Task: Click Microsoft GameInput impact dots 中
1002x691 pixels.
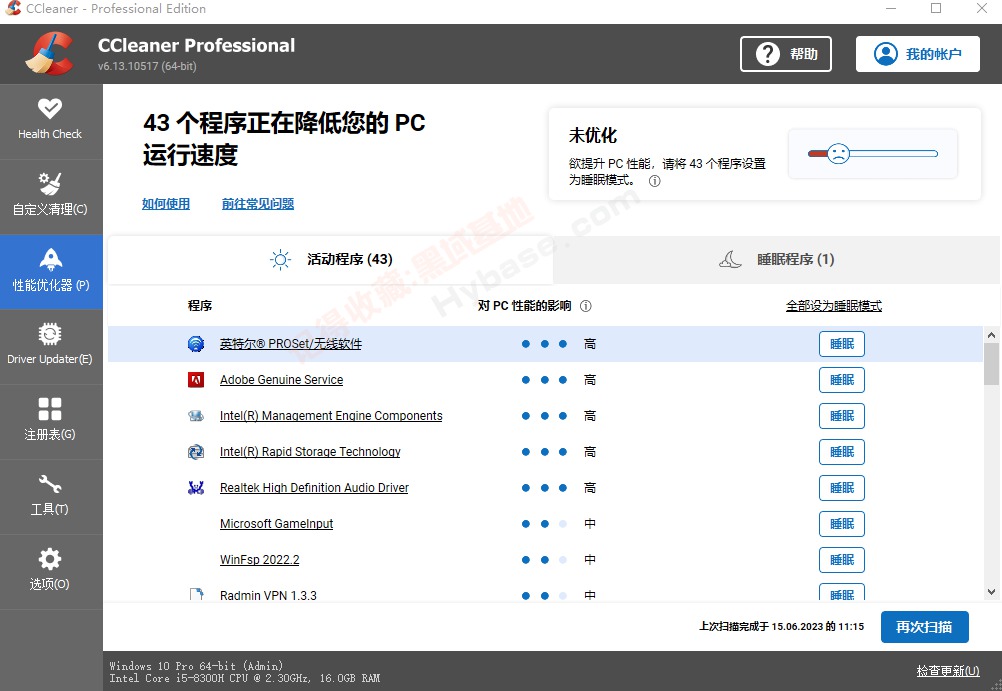Action: click(560, 524)
